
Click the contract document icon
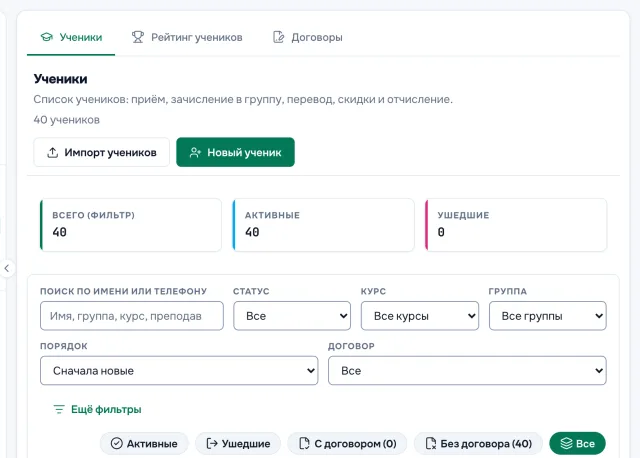point(278,37)
